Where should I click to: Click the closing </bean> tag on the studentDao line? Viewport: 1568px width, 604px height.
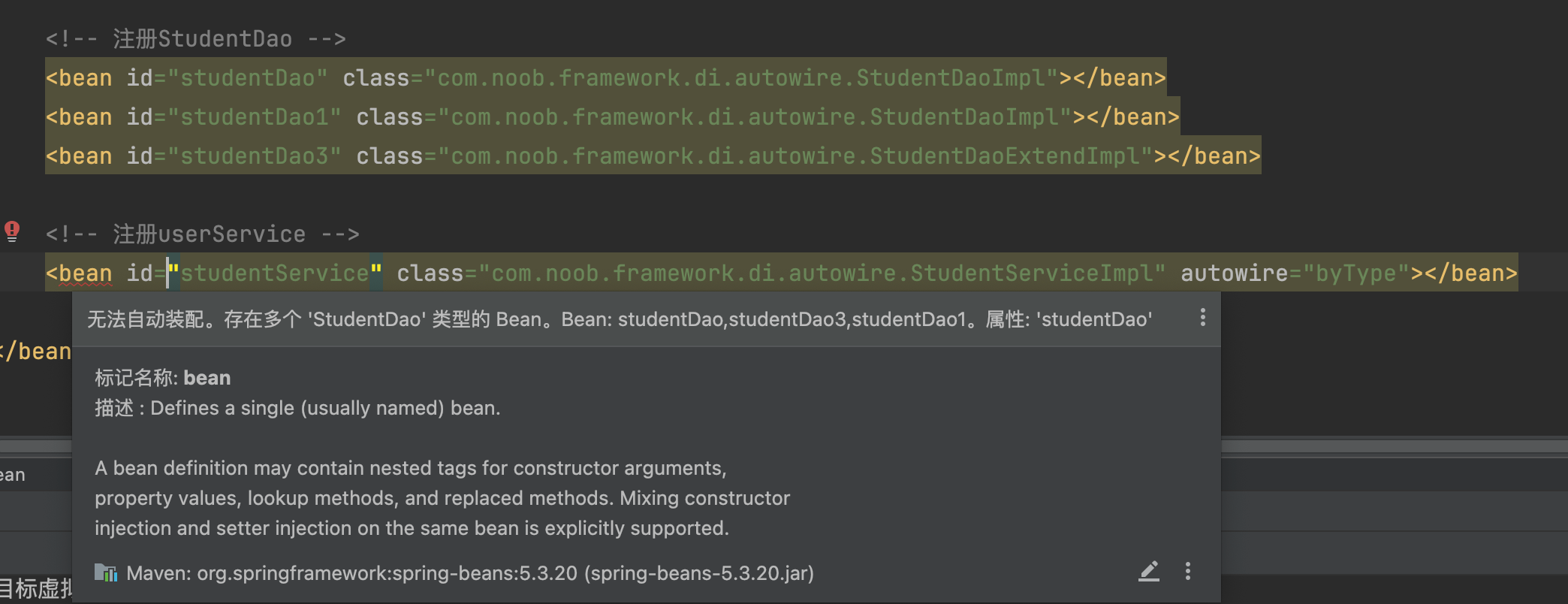pos(1119,77)
